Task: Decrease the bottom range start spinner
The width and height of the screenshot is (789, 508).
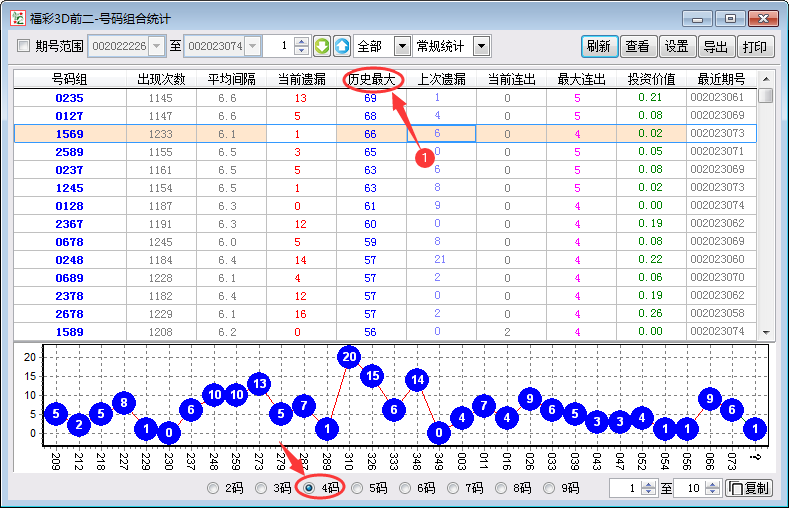Action: pos(649,492)
